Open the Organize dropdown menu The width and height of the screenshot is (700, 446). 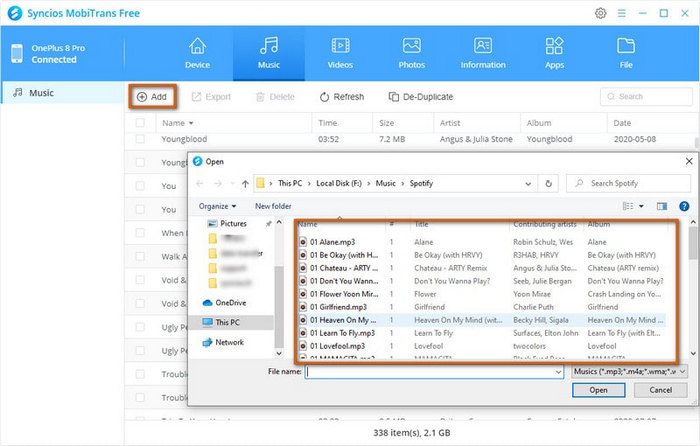coord(217,206)
